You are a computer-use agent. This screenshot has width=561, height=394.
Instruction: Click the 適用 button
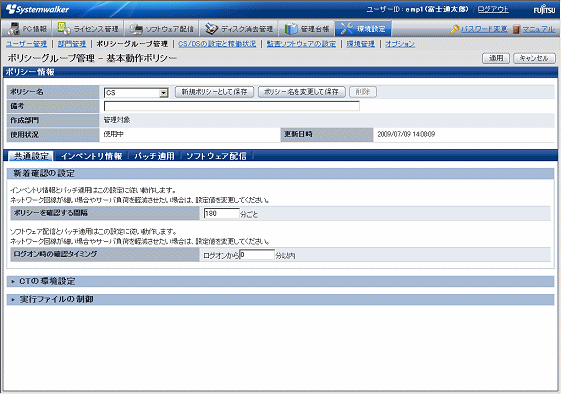coord(496,58)
